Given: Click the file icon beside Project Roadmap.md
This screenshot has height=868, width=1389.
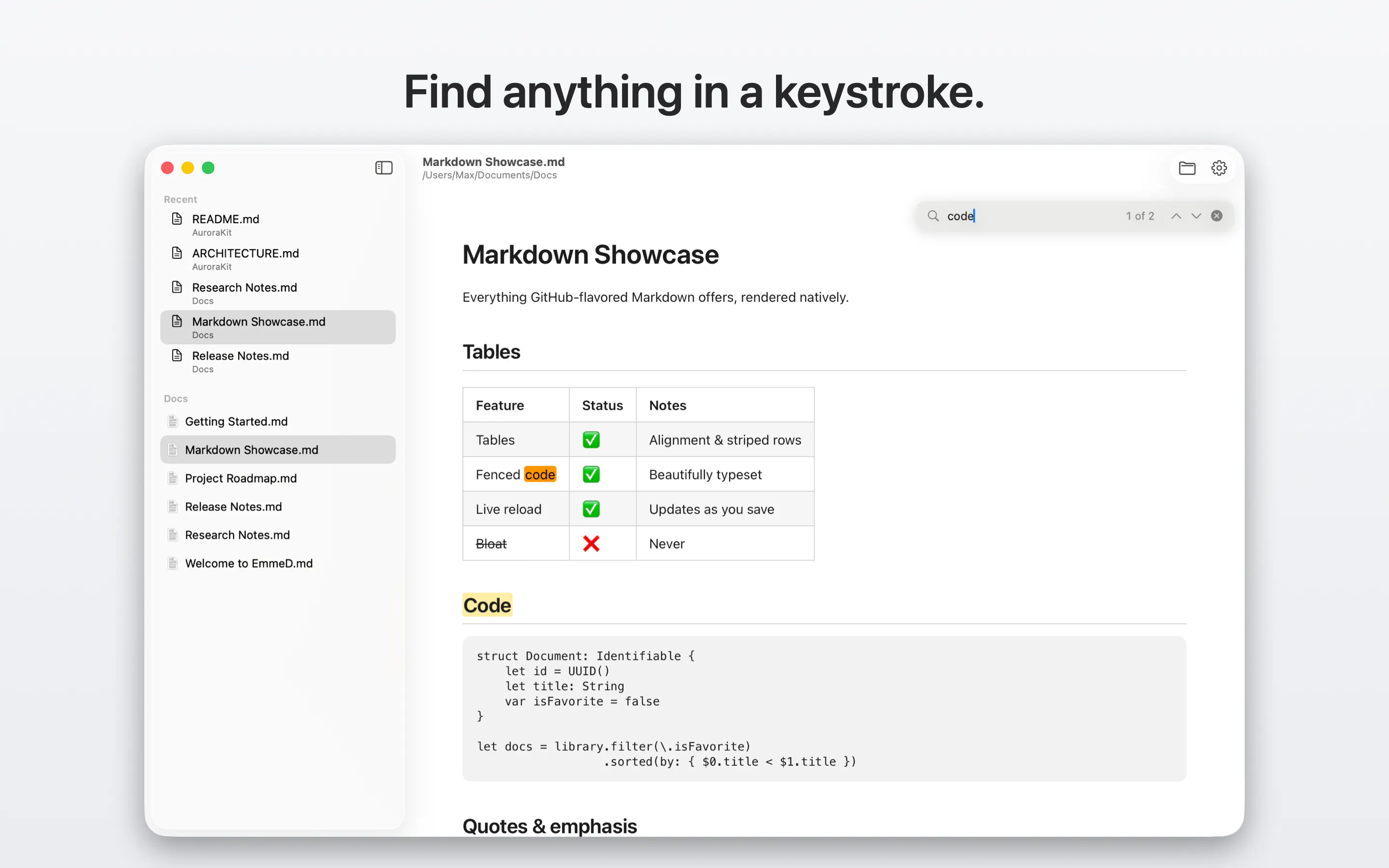Looking at the screenshot, I should tap(172, 478).
